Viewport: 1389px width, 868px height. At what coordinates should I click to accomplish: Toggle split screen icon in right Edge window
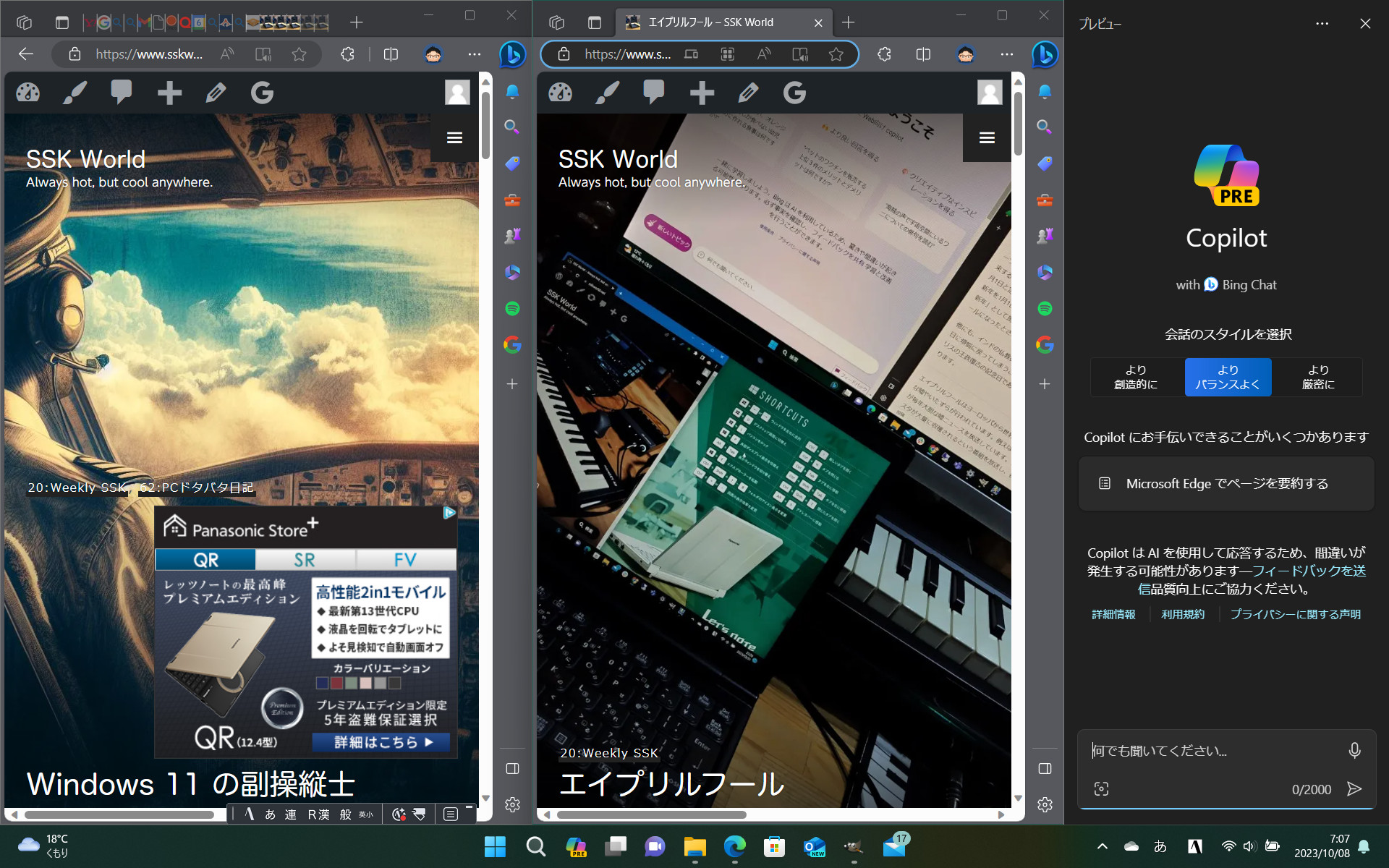coord(923,54)
